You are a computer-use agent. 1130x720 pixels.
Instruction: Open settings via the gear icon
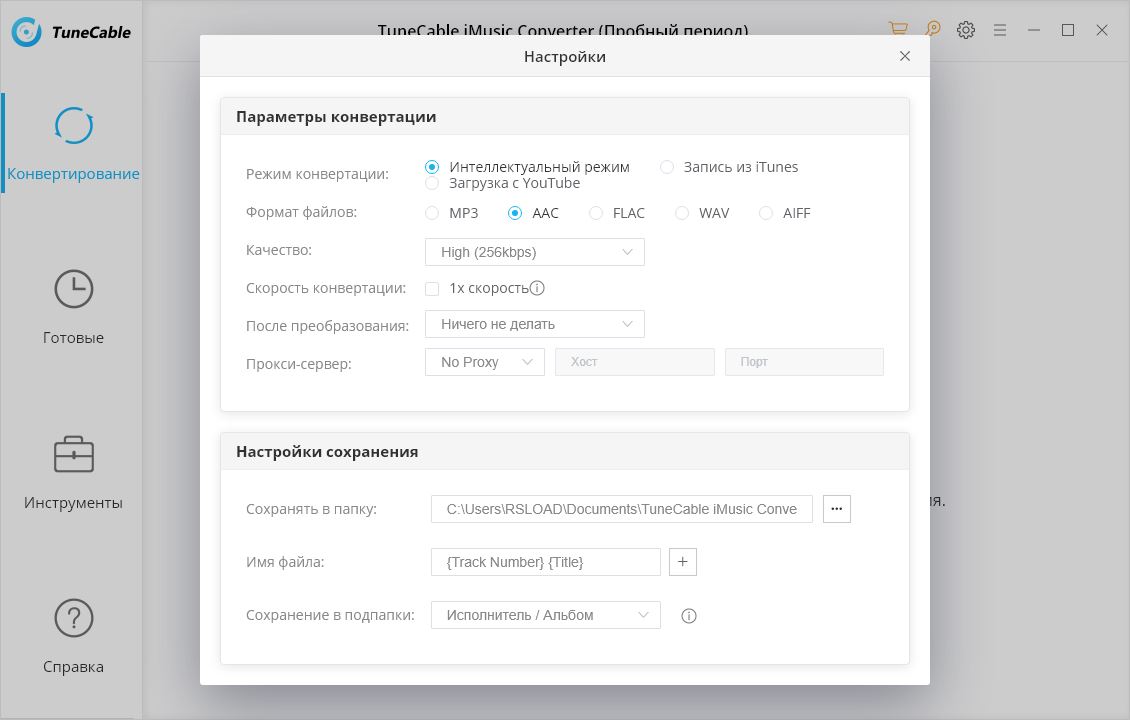(966, 30)
